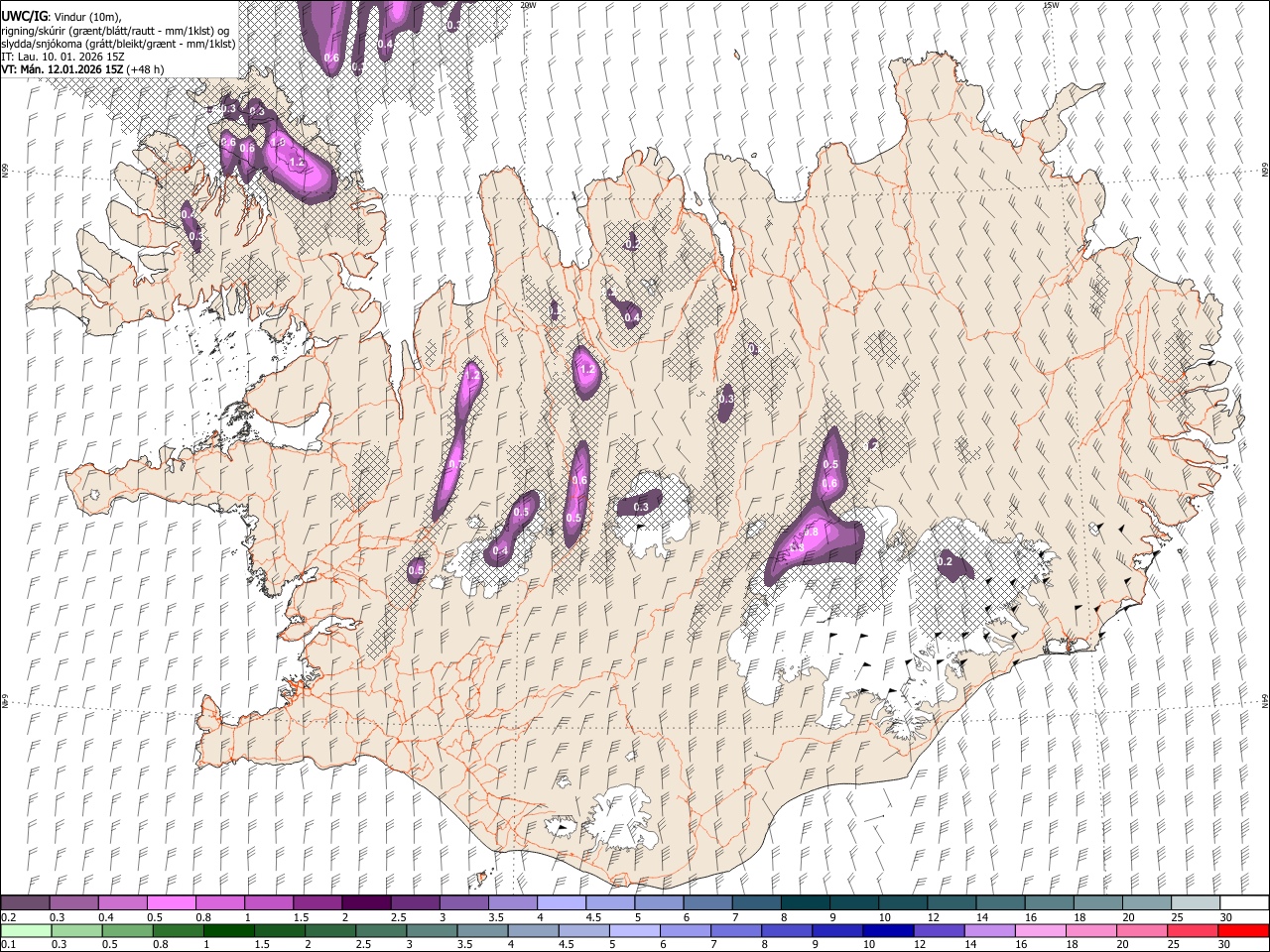Click the 12 label on upper snow legend

click(932, 917)
